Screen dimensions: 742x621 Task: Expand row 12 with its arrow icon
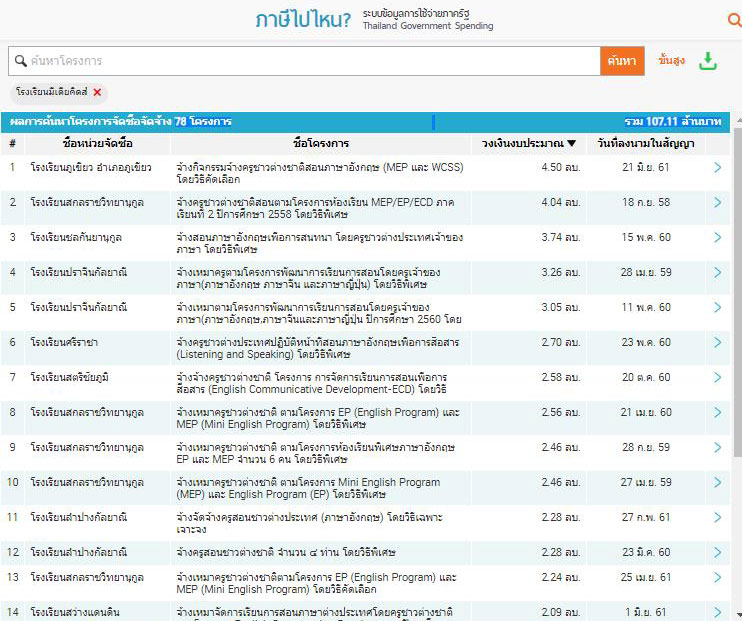coord(717,552)
